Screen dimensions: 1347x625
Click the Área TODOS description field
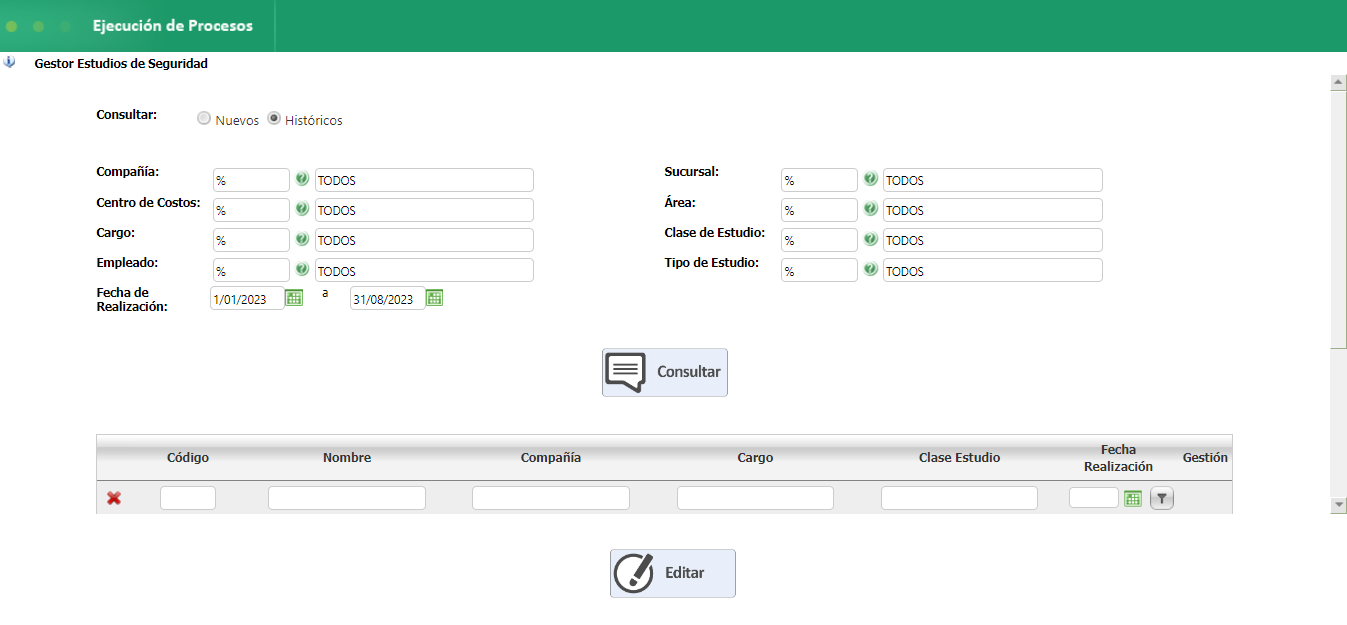point(993,210)
